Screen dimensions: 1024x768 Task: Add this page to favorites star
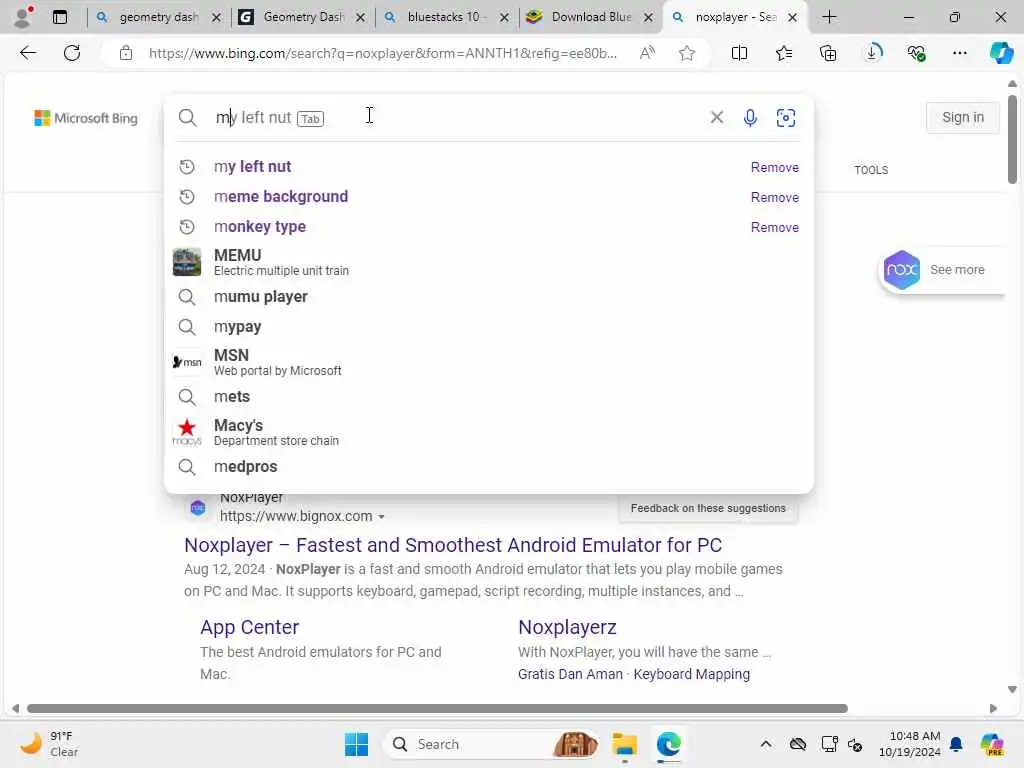[686, 53]
